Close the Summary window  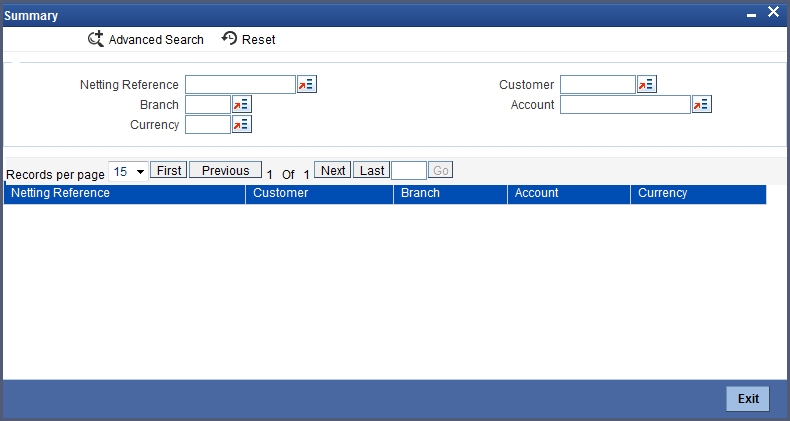(x=773, y=12)
